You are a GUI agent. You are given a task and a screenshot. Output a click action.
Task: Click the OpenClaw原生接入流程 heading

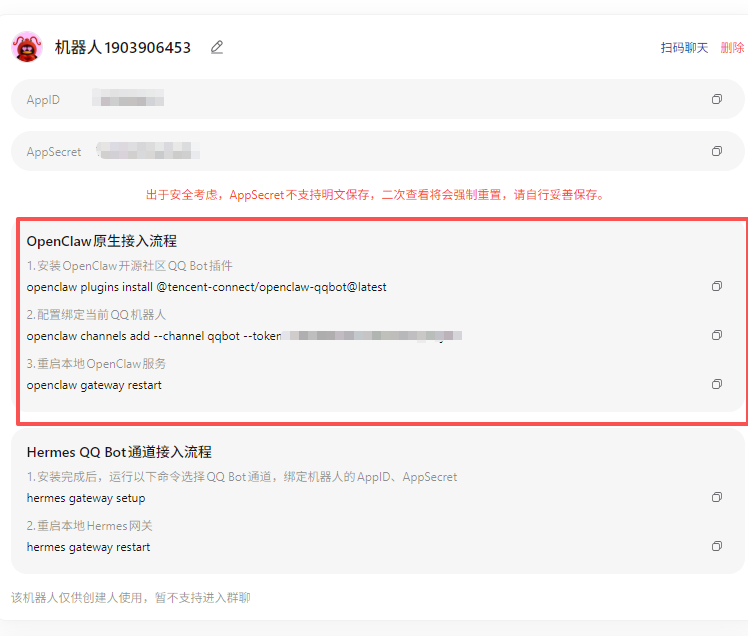tap(102, 241)
